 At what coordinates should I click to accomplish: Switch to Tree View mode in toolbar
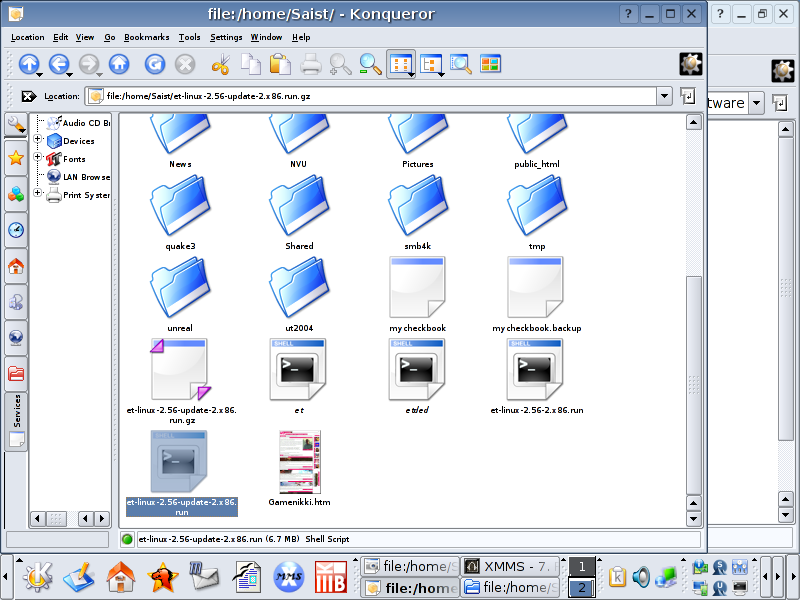pos(431,64)
